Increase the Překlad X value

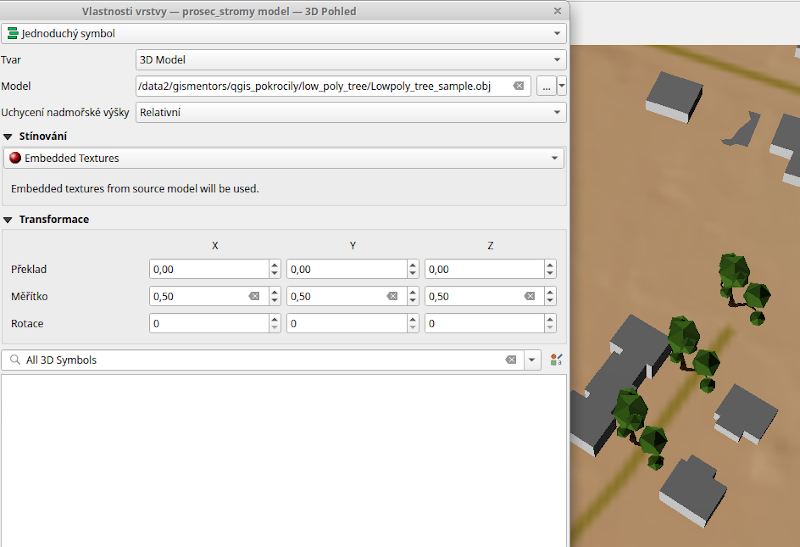tap(275, 265)
